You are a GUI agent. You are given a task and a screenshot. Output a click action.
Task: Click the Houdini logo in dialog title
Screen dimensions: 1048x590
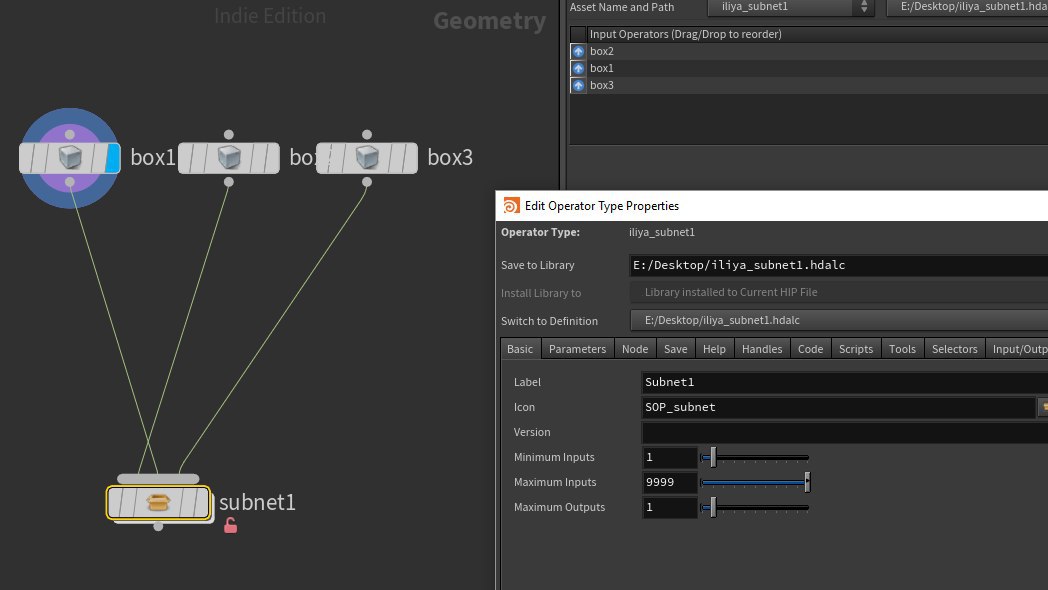tap(511, 206)
